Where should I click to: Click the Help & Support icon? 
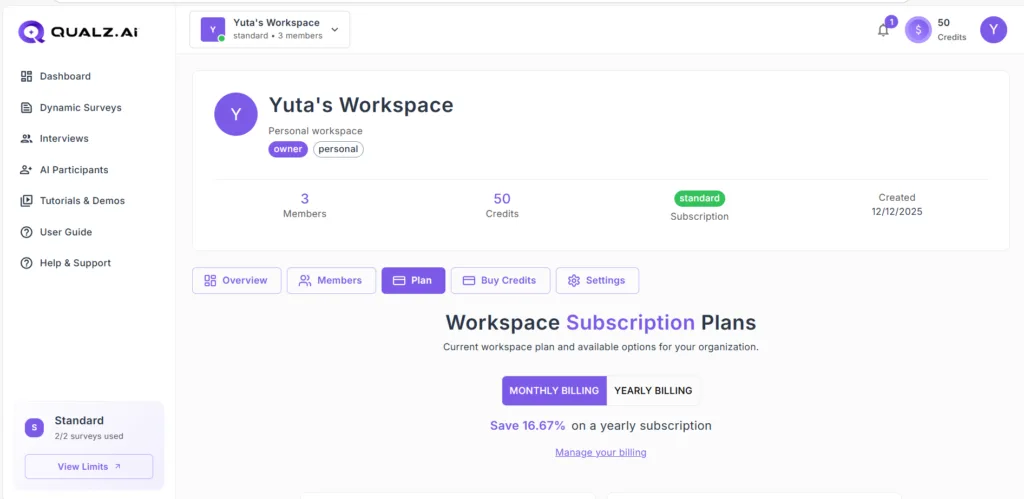(x=27, y=263)
